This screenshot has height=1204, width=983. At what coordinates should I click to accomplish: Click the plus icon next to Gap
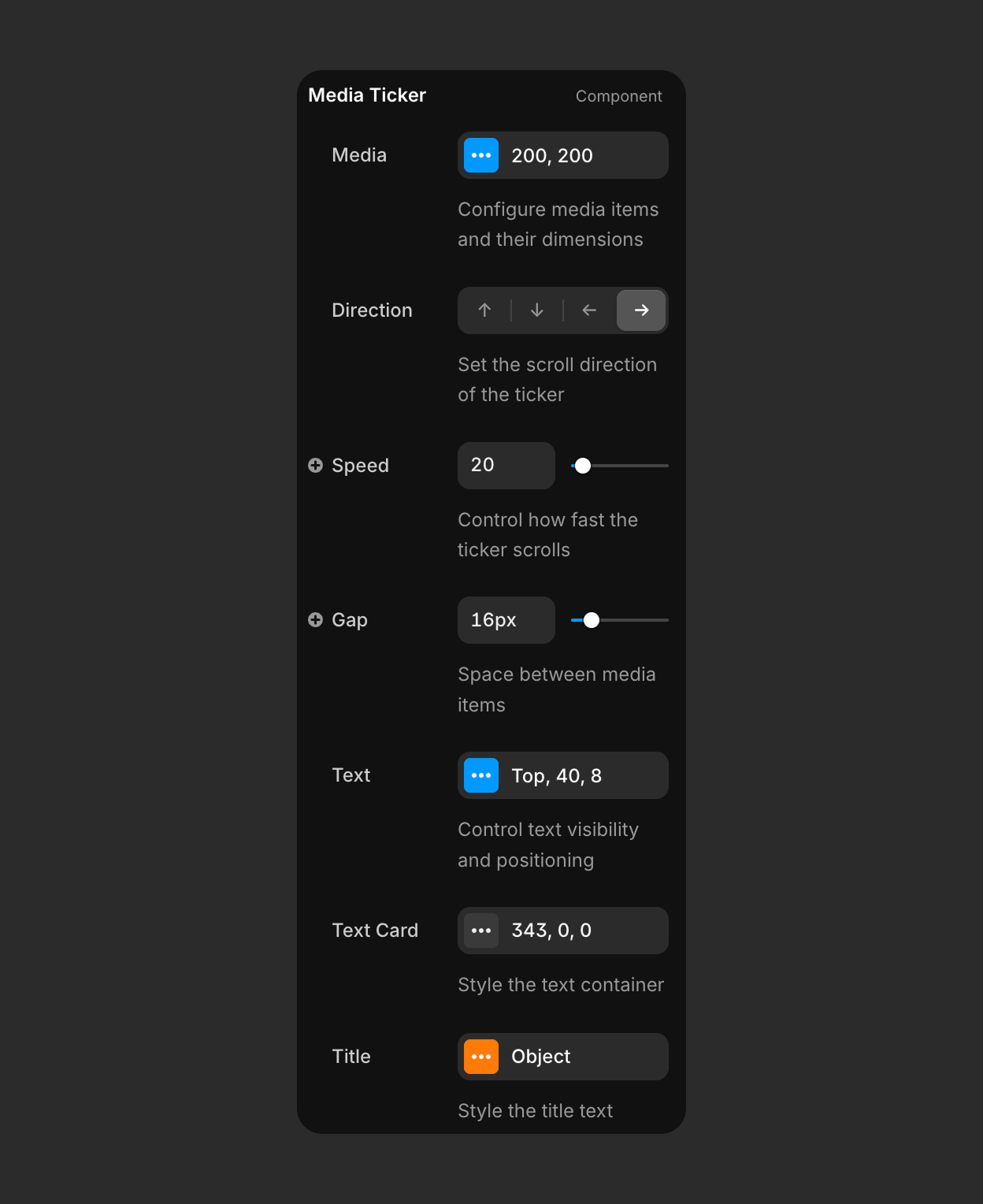pyautogui.click(x=315, y=620)
